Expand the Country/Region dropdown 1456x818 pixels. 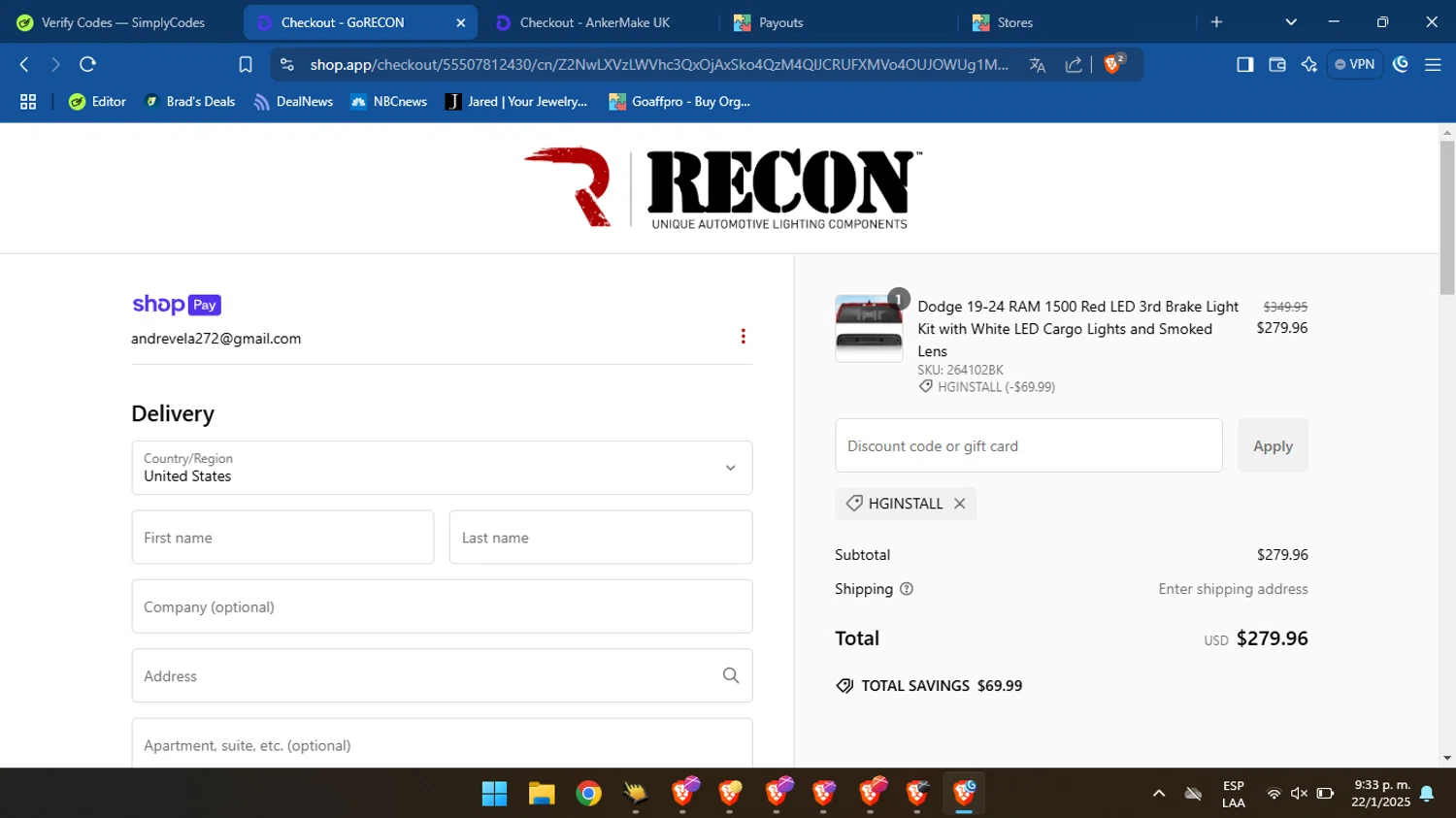coord(442,468)
